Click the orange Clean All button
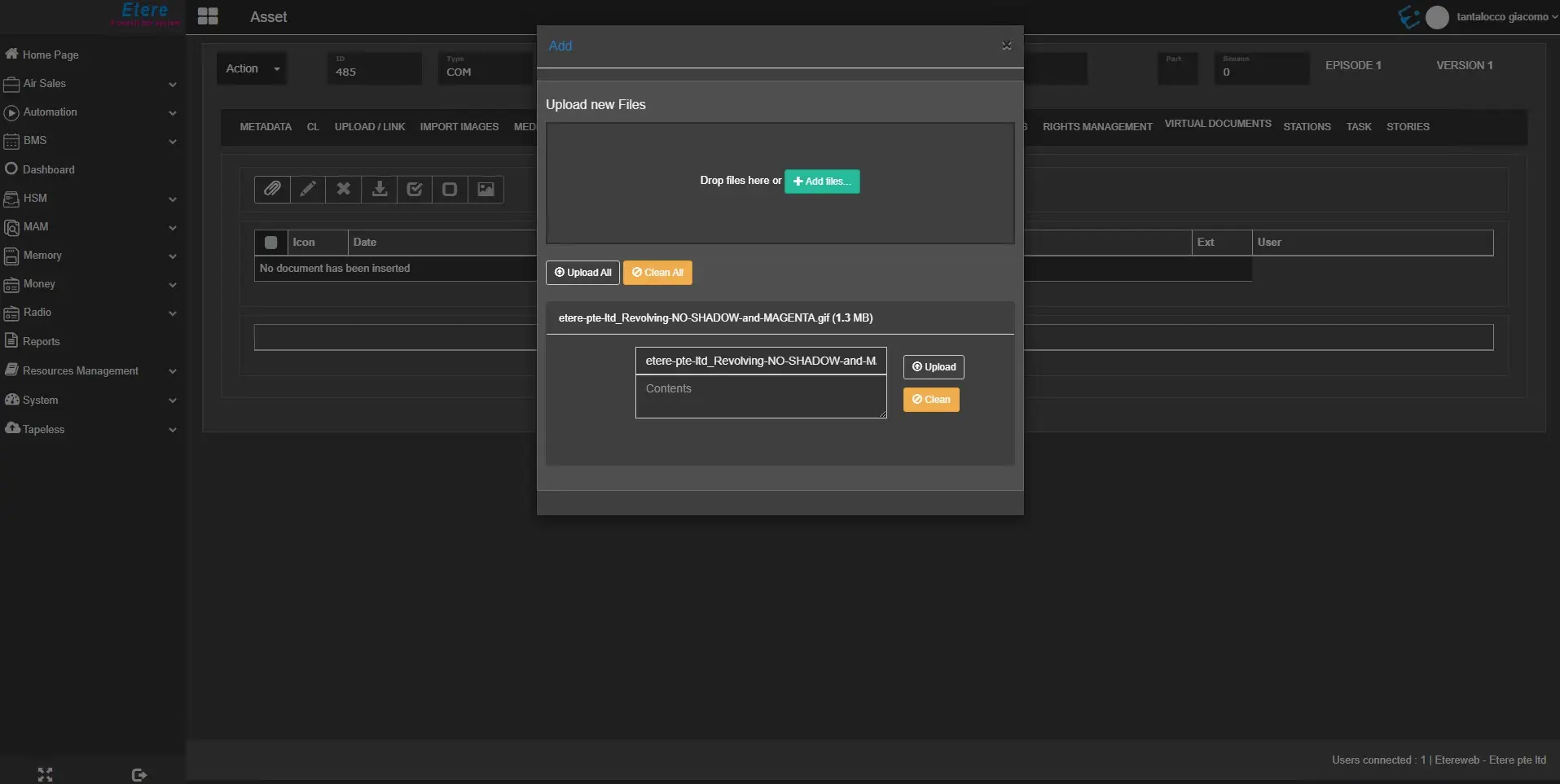The height and width of the screenshot is (784, 1560). [657, 273]
